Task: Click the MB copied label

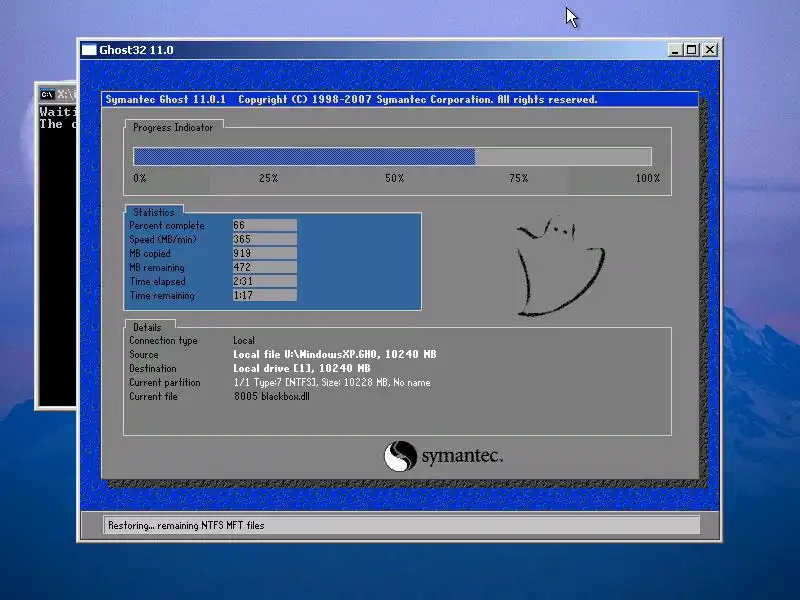Action: coord(150,254)
